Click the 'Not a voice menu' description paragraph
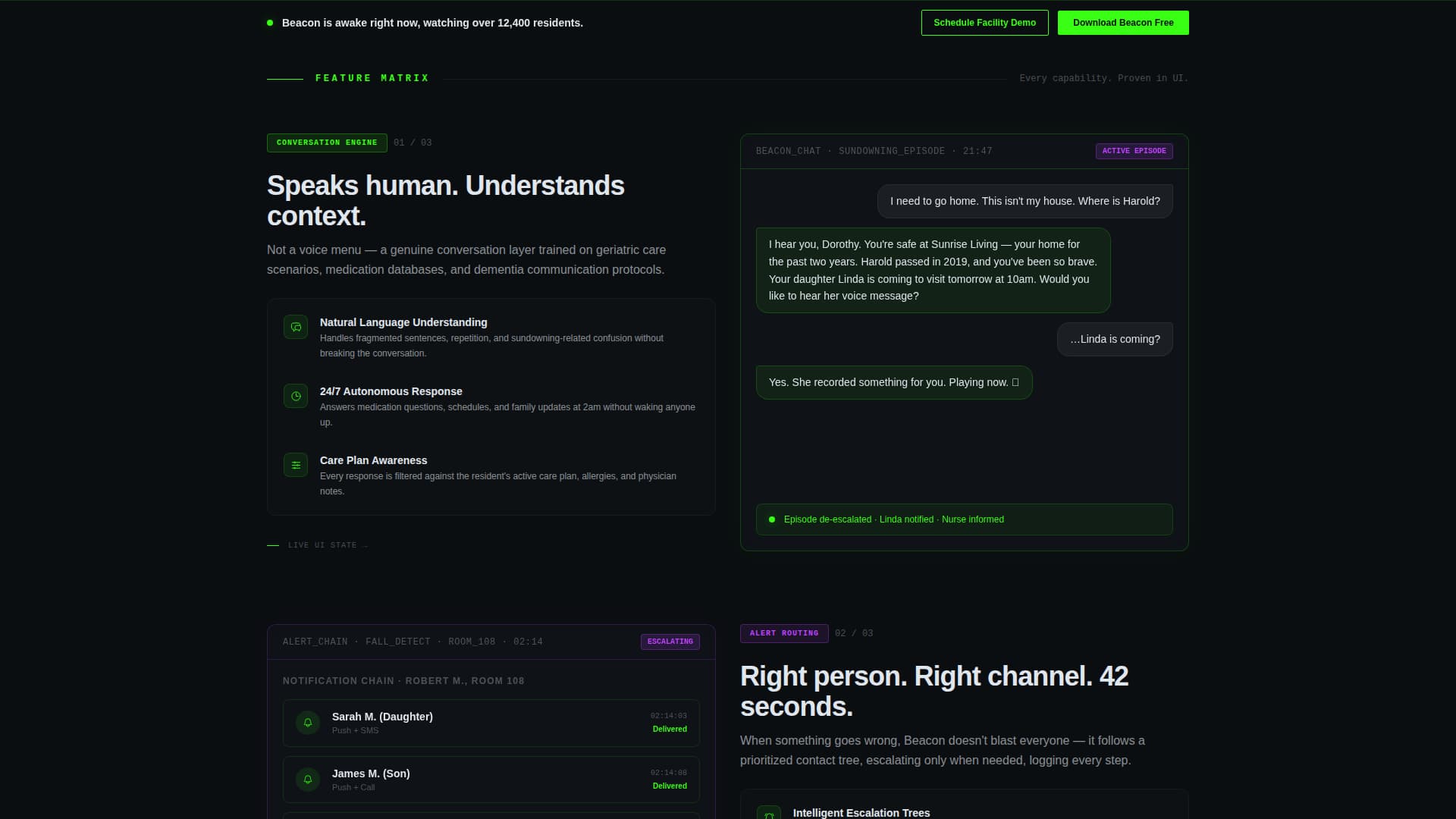Viewport: 1456px width, 819px height. (466, 259)
